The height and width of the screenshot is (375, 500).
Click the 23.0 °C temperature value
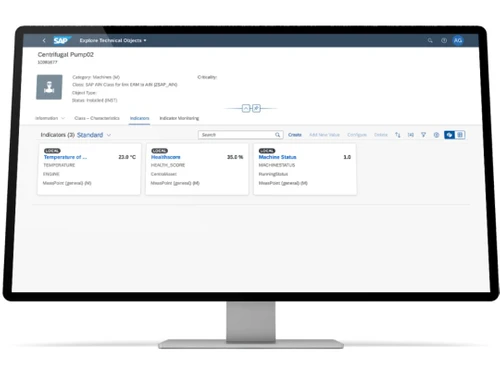(x=127, y=157)
